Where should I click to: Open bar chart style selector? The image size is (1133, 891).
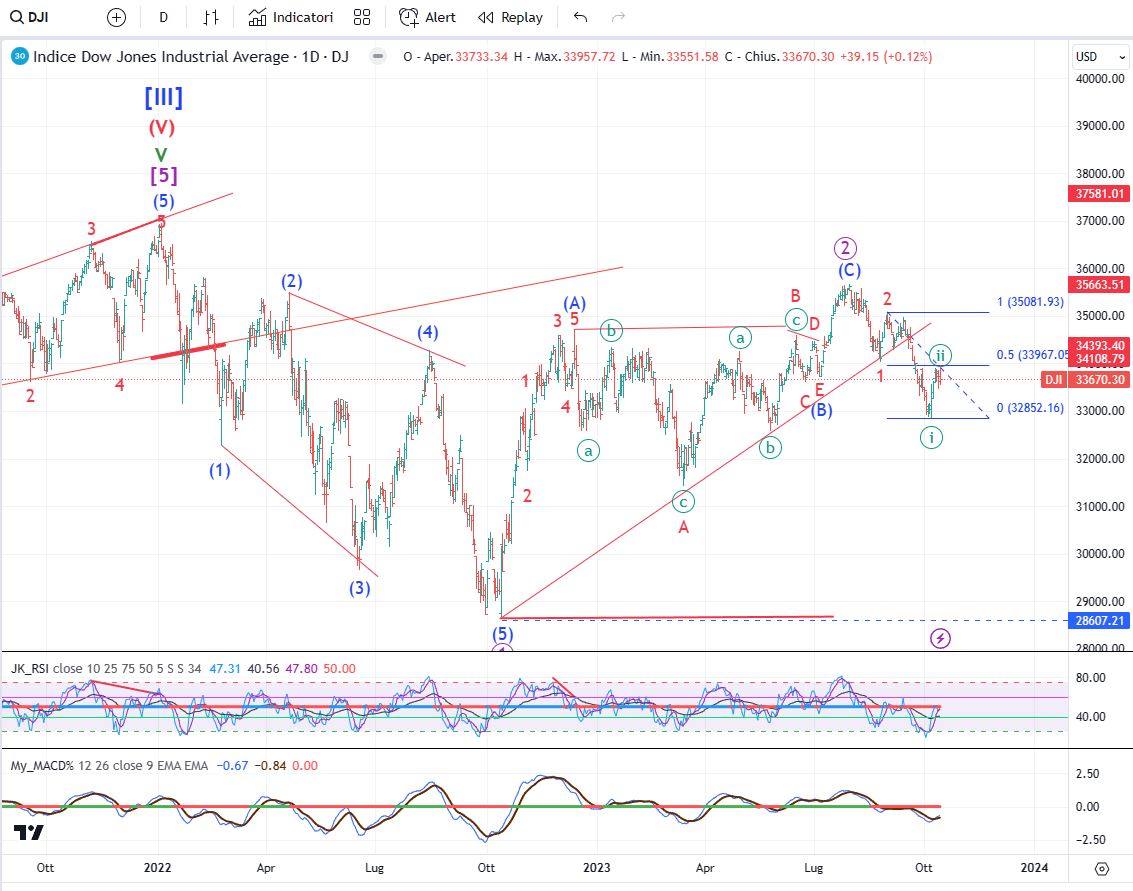(x=211, y=17)
